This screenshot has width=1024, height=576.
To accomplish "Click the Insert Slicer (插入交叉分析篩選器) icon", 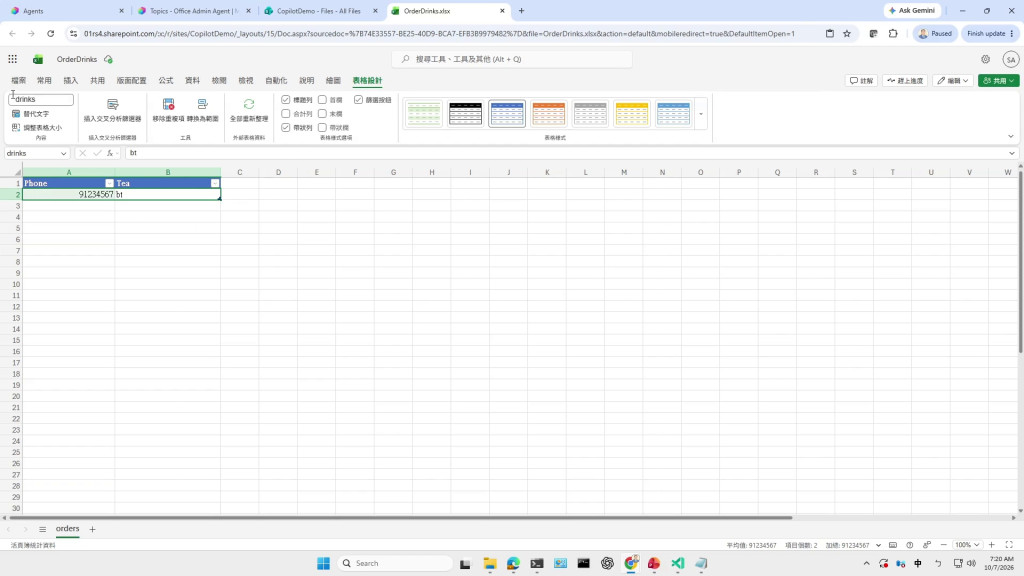I will coord(112,104).
